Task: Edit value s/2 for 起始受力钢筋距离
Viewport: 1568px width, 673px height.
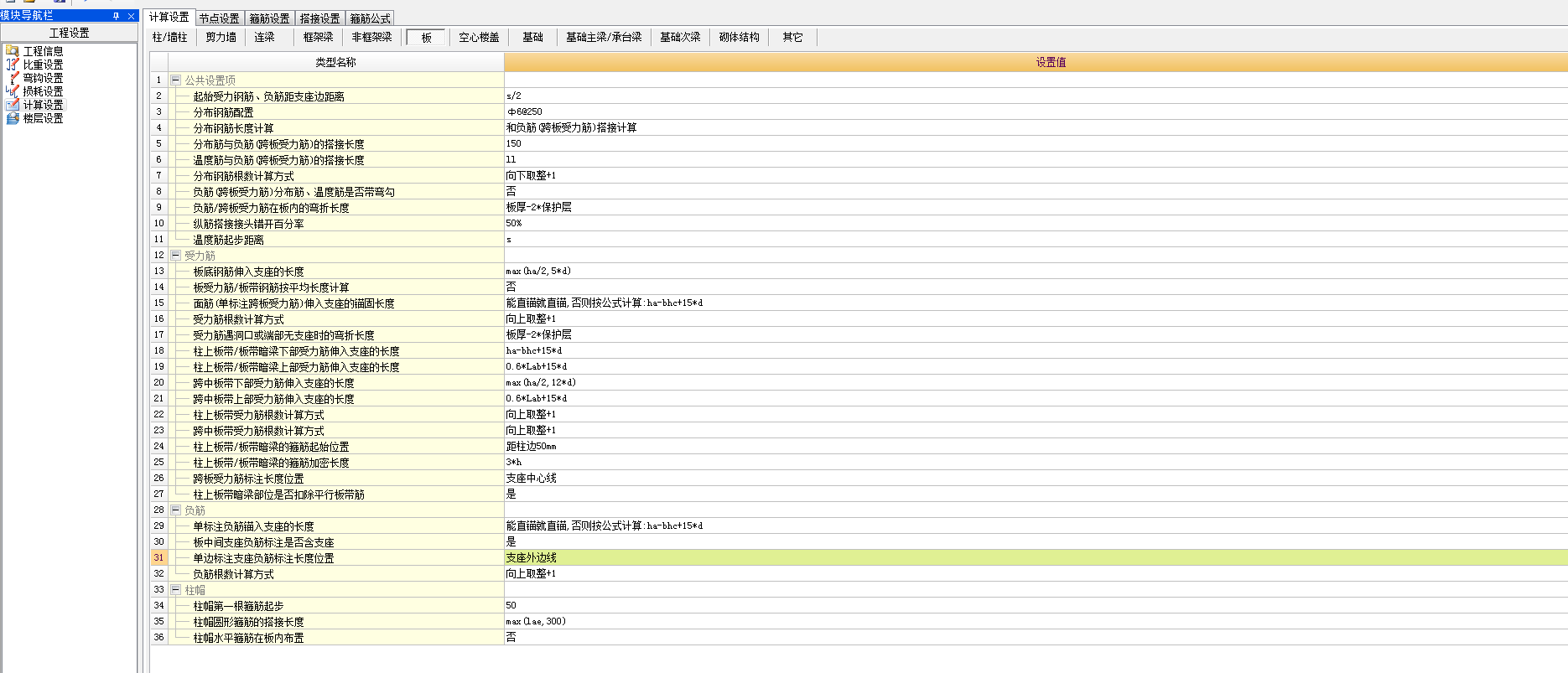Action: click(x=1036, y=96)
